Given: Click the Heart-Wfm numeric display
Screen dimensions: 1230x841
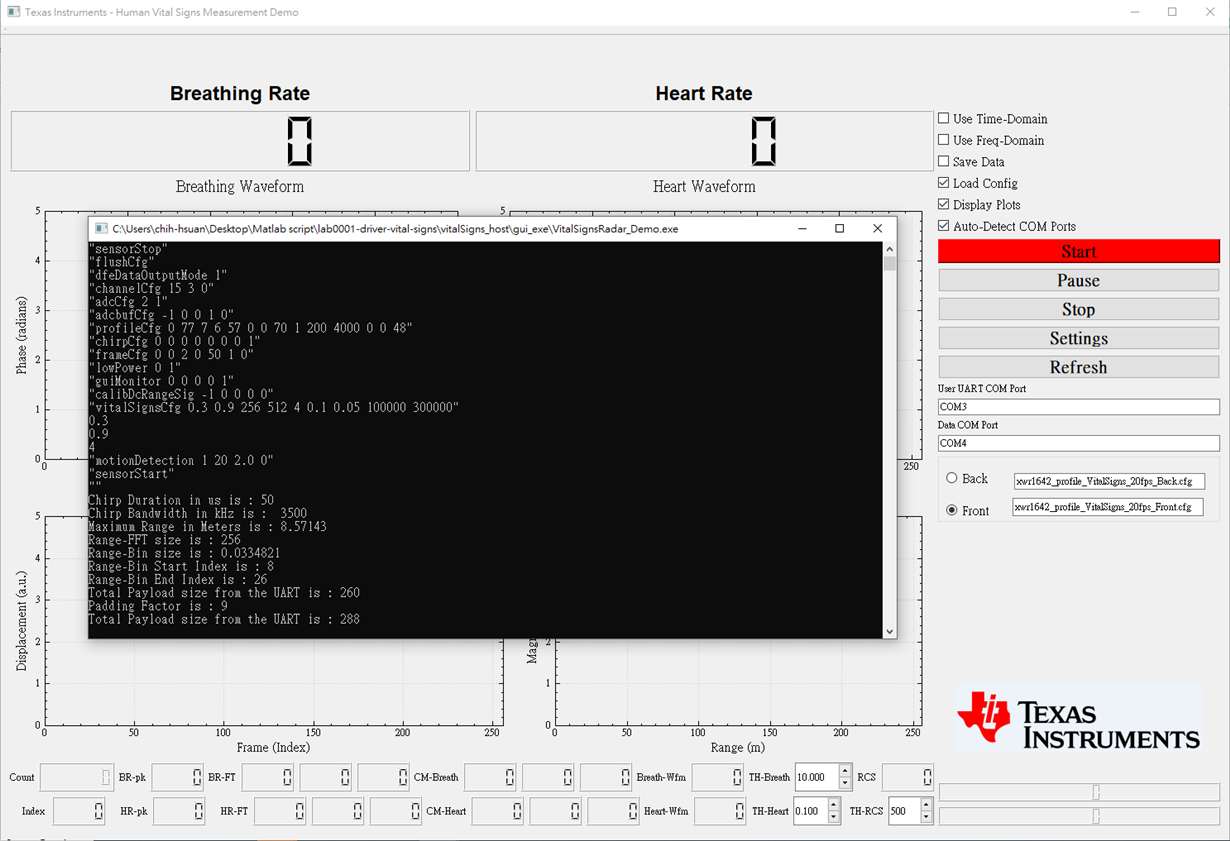Looking at the screenshot, I should click(720, 811).
